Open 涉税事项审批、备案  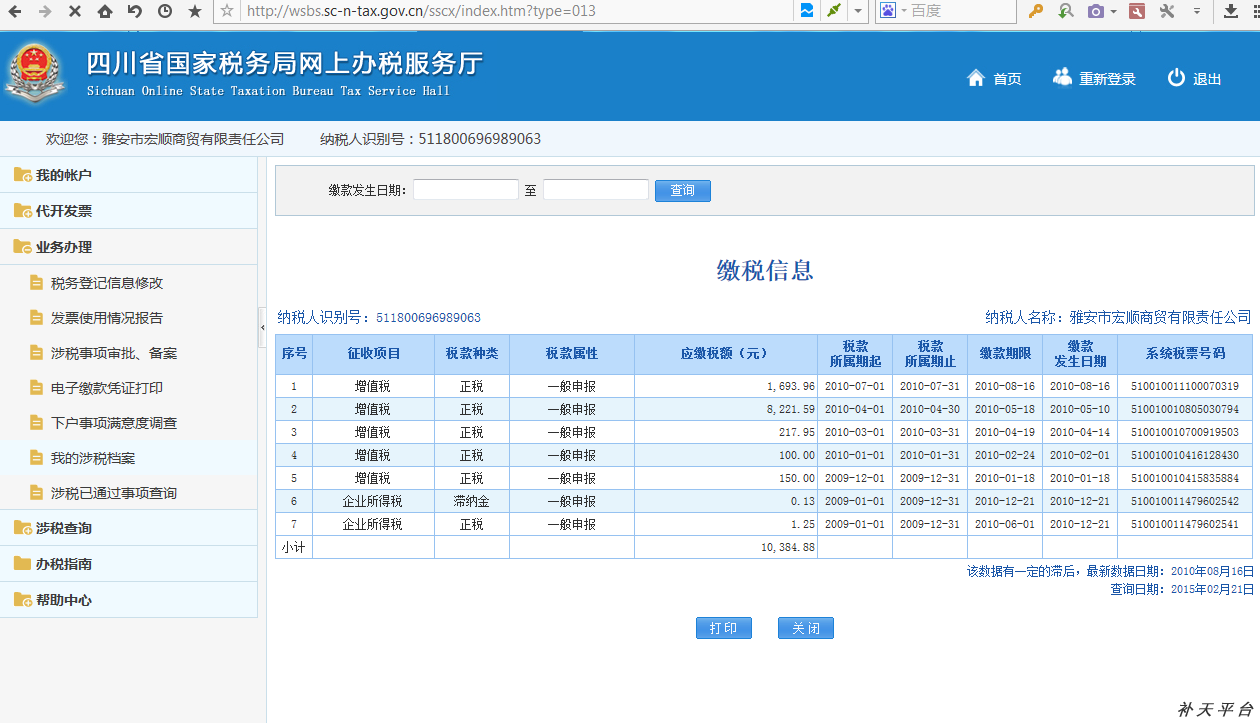(x=114, y=353)
